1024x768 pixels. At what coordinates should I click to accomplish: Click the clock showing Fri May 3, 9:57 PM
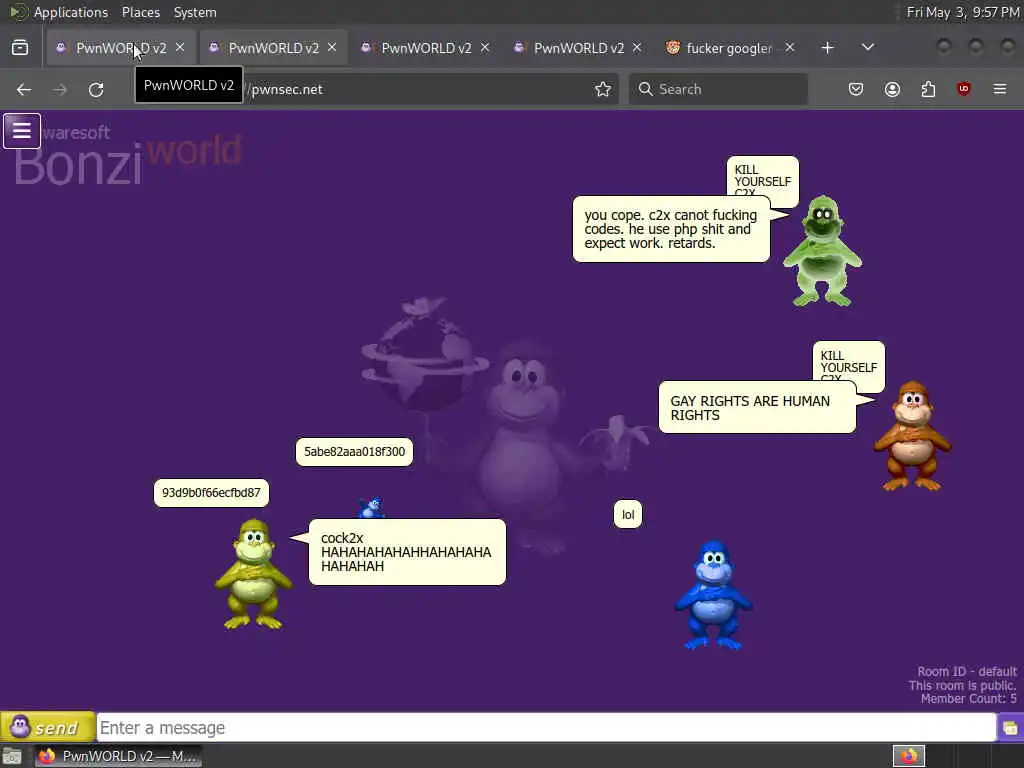click(963, 12)
